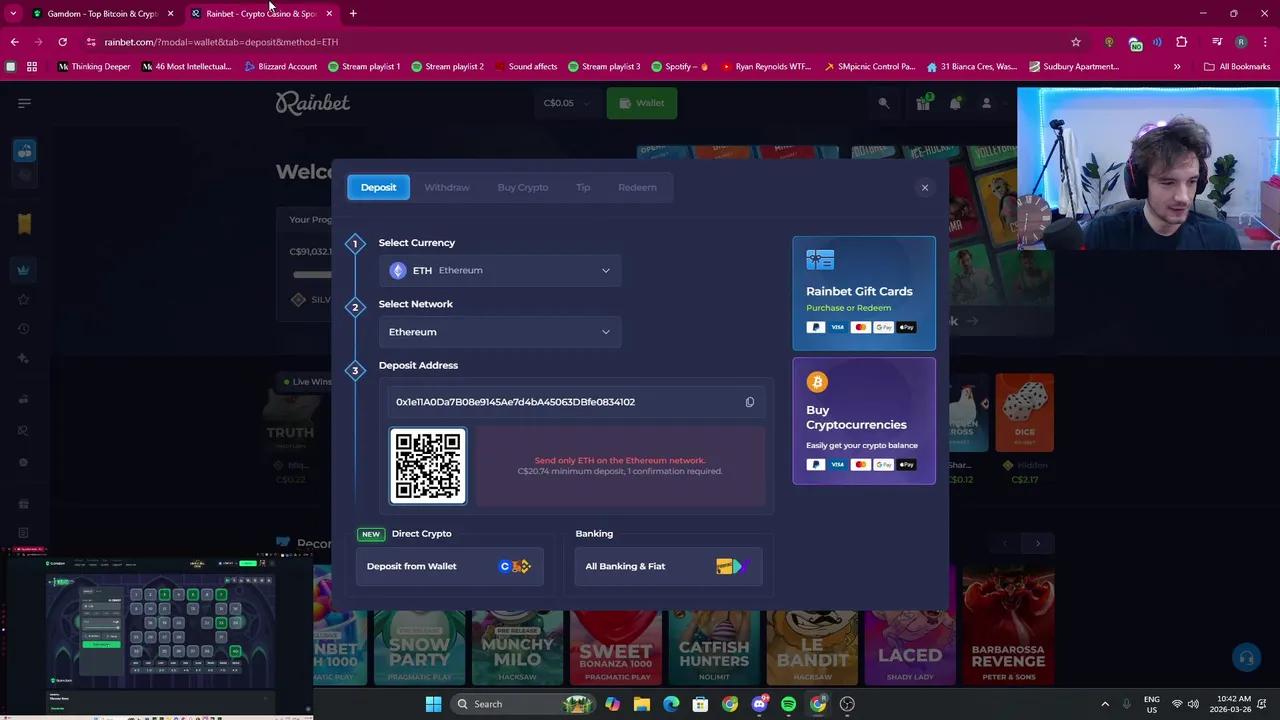
Task: Open the Barbarossa Revenge game thumbnail
Action: pos(1008,626)
